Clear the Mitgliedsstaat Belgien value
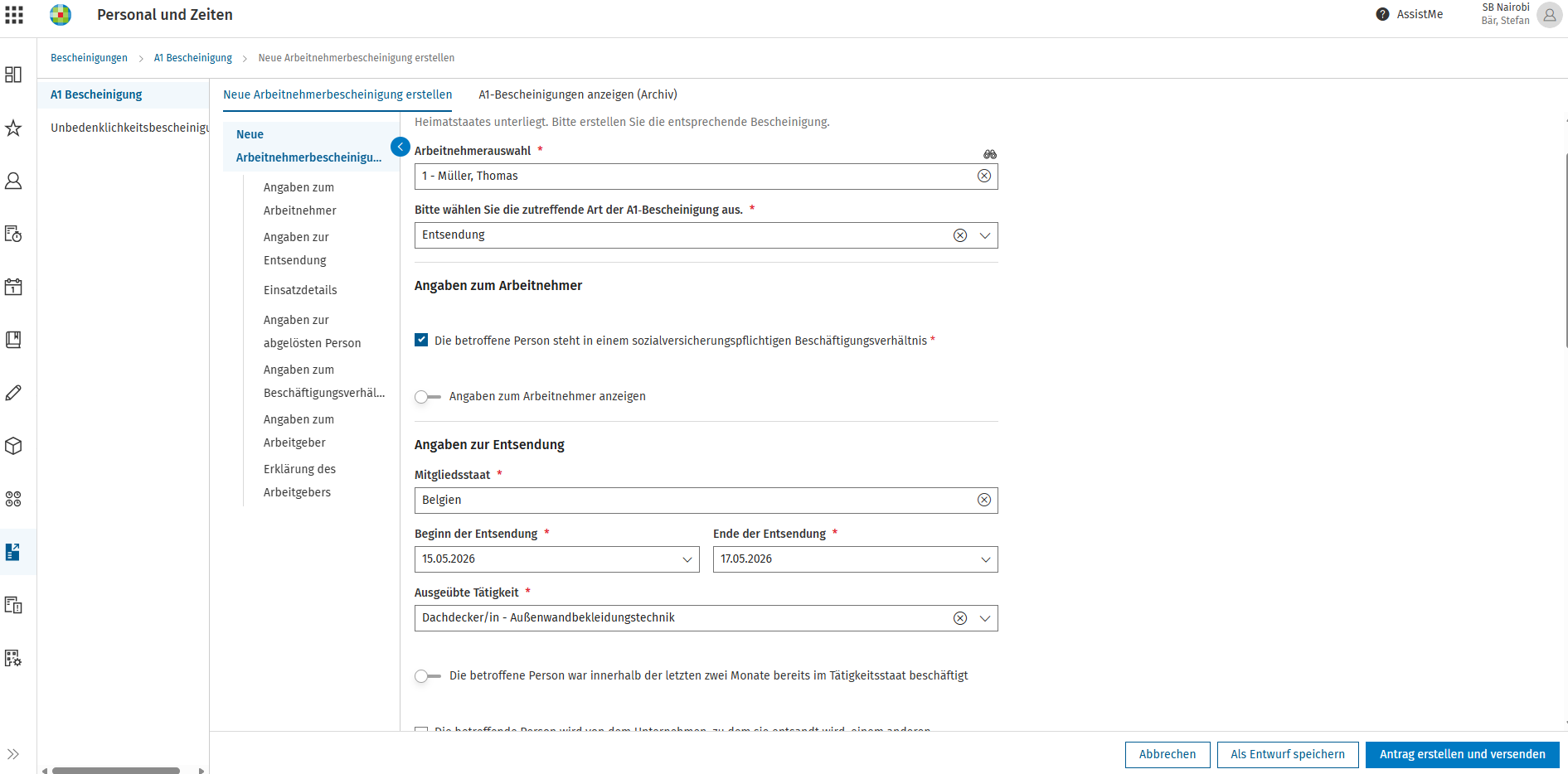The height and width of the screenshot is (774, 1568). pos(984,500)
